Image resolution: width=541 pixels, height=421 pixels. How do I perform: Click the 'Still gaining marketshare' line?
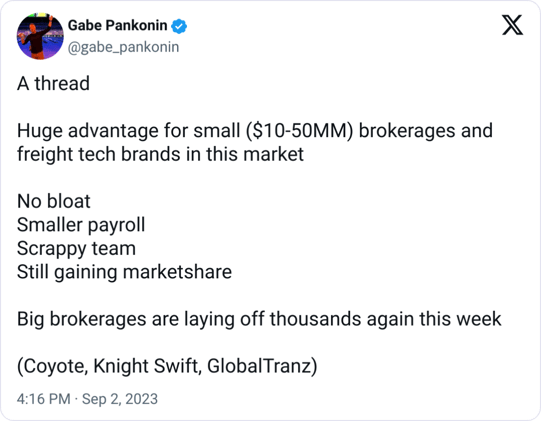[124, 272]
